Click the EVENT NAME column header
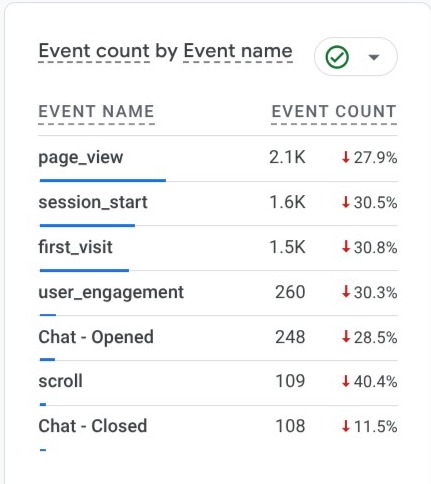431x484 pixels. (96, 111)
